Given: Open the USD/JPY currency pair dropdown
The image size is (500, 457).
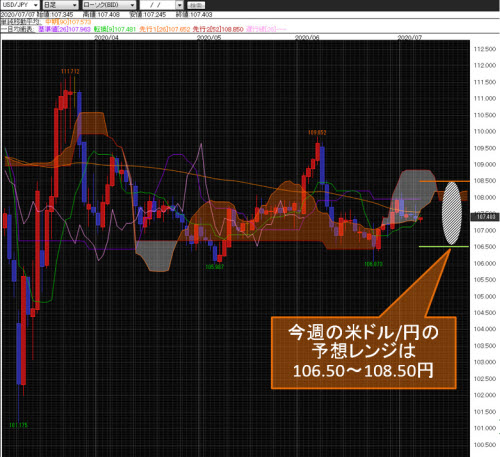Looking at the screenshot, I should (x=20, y=5).
